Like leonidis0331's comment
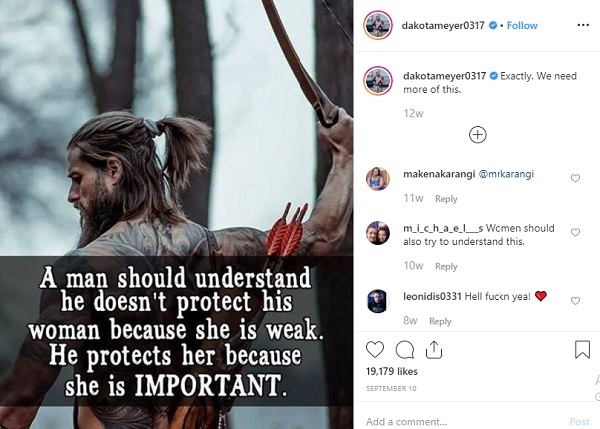Screen dimensions: 600x429 tap(575, 301)
